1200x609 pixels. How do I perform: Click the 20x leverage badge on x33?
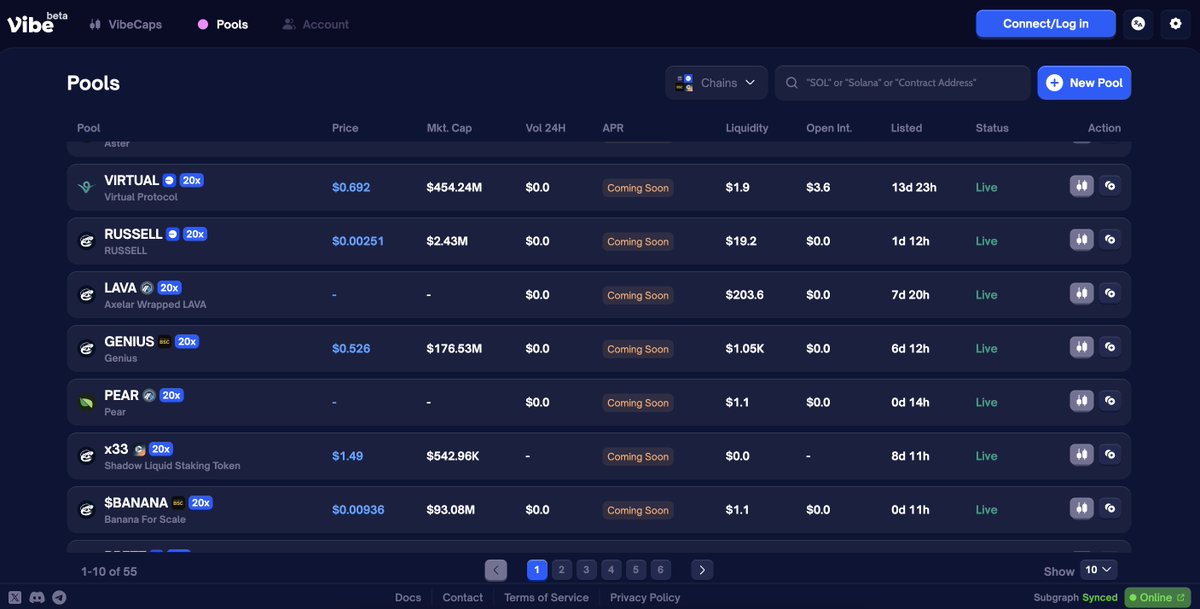click(161, 449)
